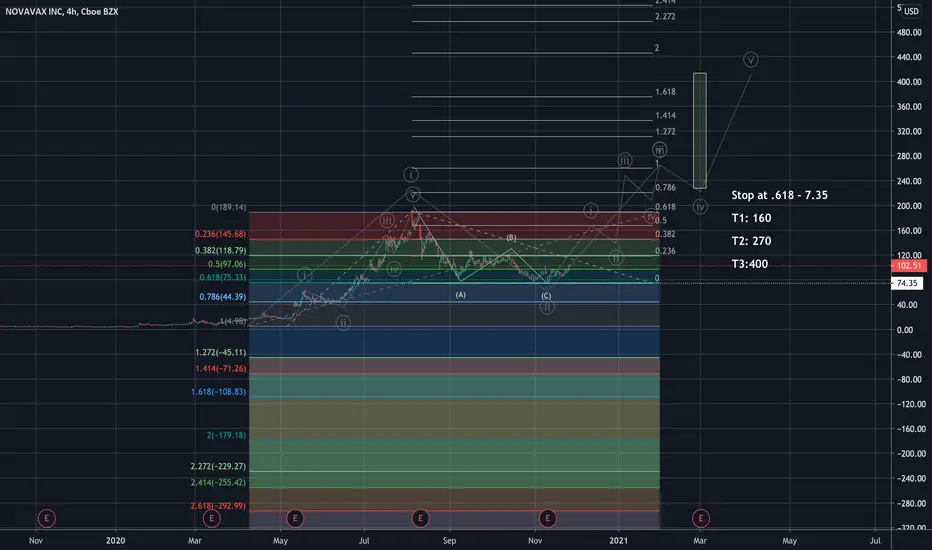This screenshot has height=550, width=932.
Task: Click the earnings E marker near Mar 2020
Action: click(211, 518)
